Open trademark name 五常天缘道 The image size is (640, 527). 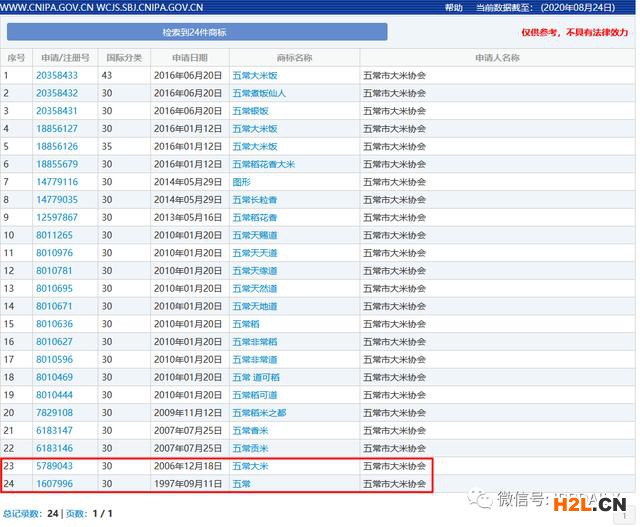coord(255,271)
